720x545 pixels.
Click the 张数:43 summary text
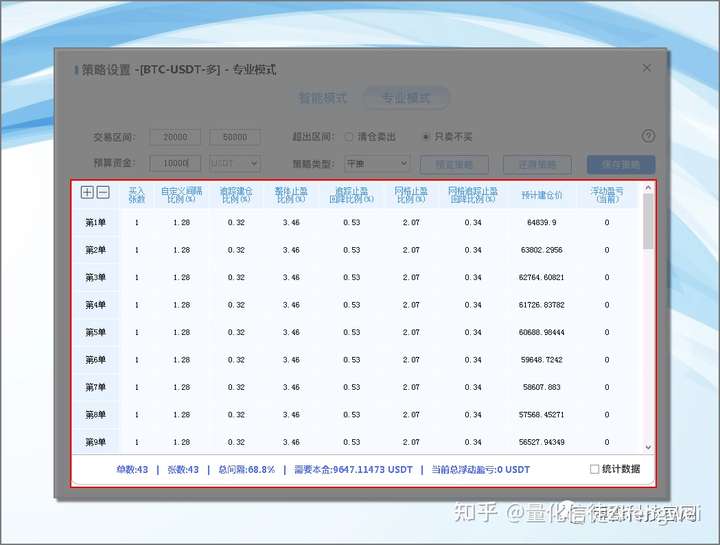click(x=183, y=470)
